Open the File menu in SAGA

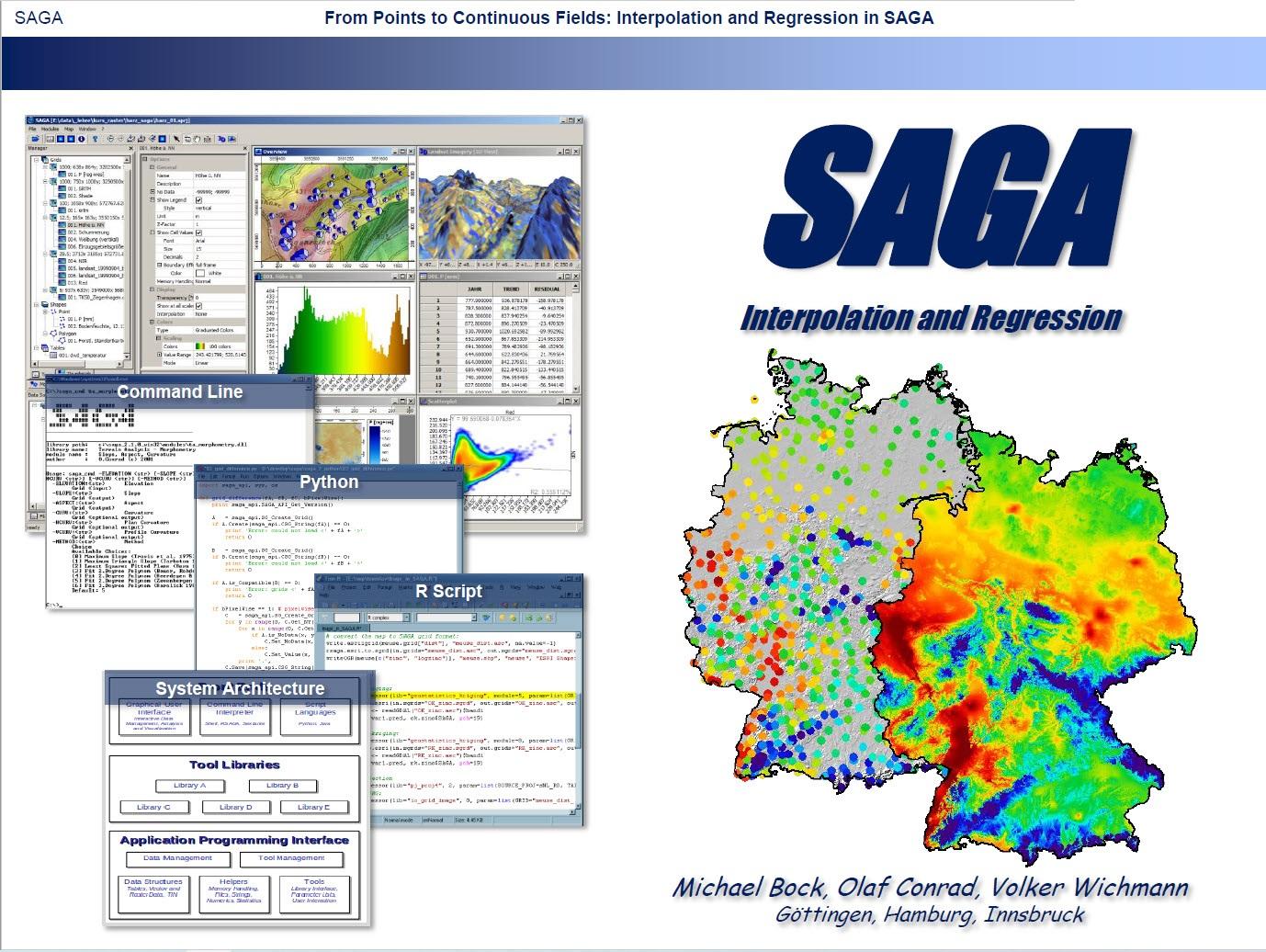pyautogui.click(x=32, y=129)
